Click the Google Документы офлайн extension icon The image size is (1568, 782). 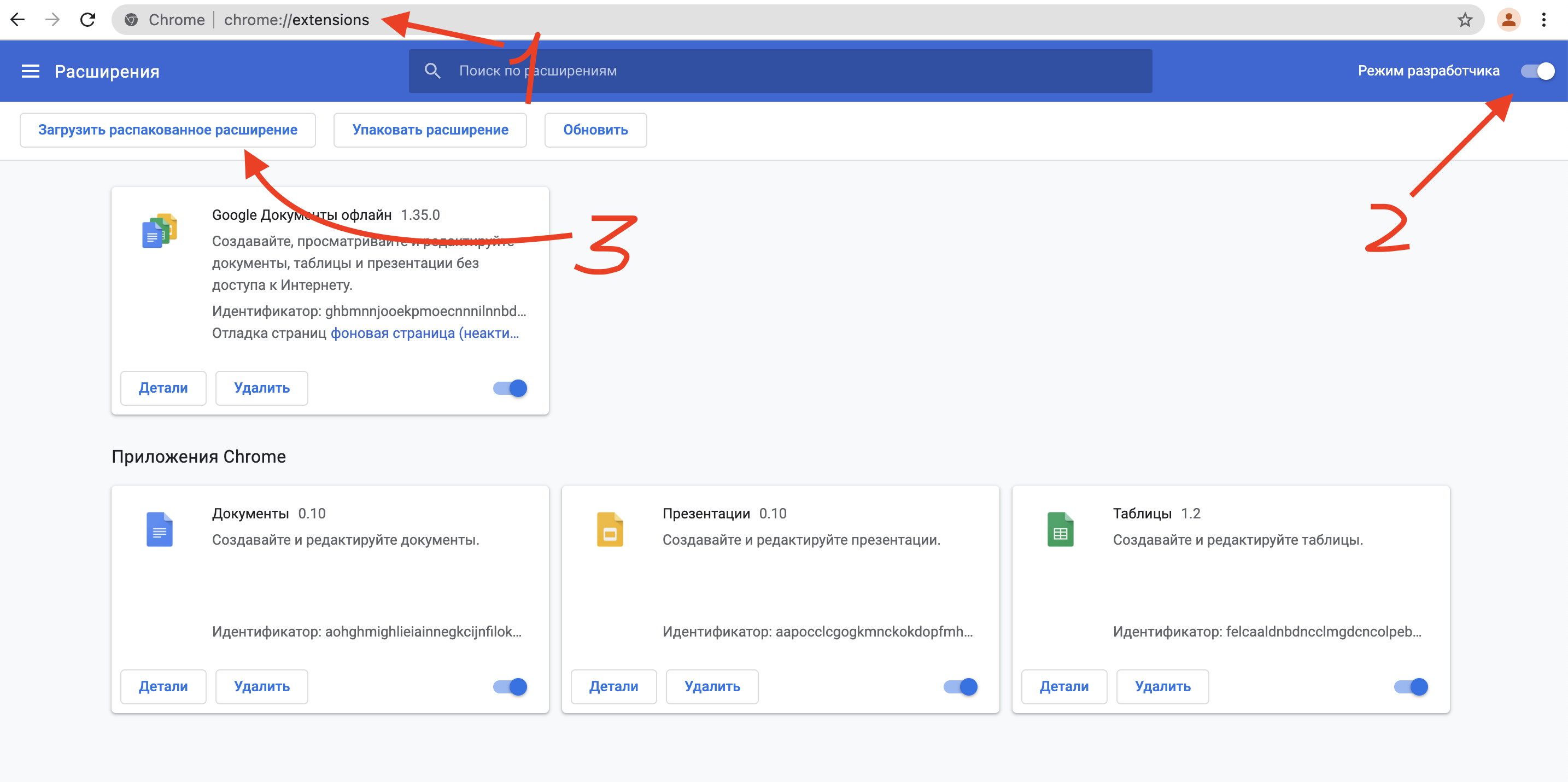160,231
